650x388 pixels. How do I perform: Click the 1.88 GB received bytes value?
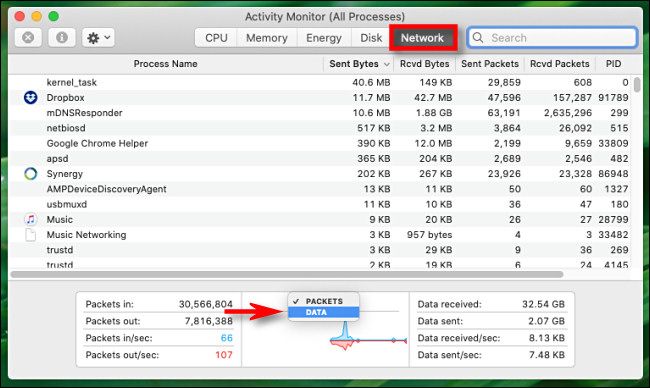pyautogui.click(x=434, y=113)
